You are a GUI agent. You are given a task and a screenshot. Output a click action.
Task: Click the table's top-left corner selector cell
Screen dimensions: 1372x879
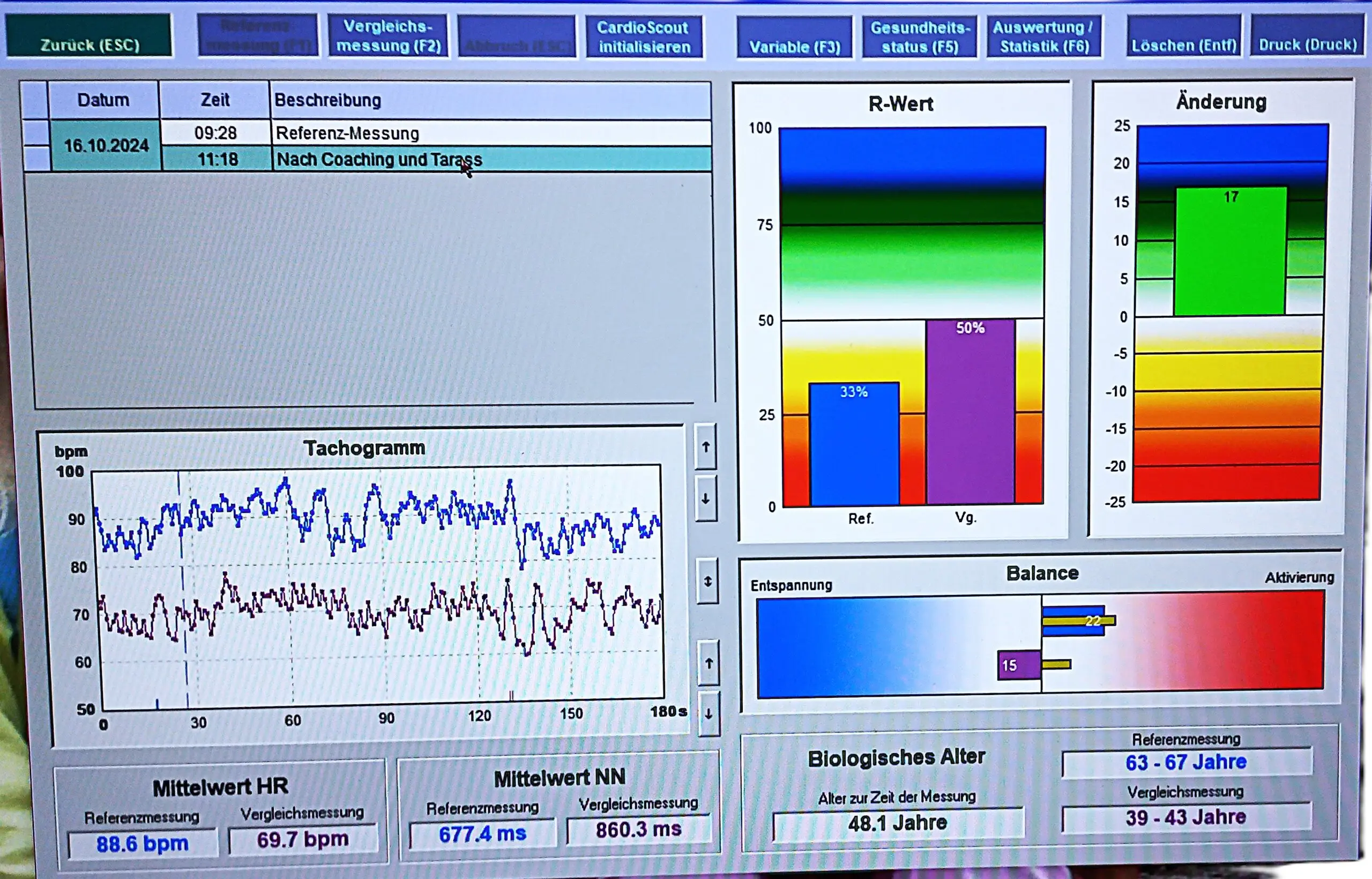click(34, 100)
